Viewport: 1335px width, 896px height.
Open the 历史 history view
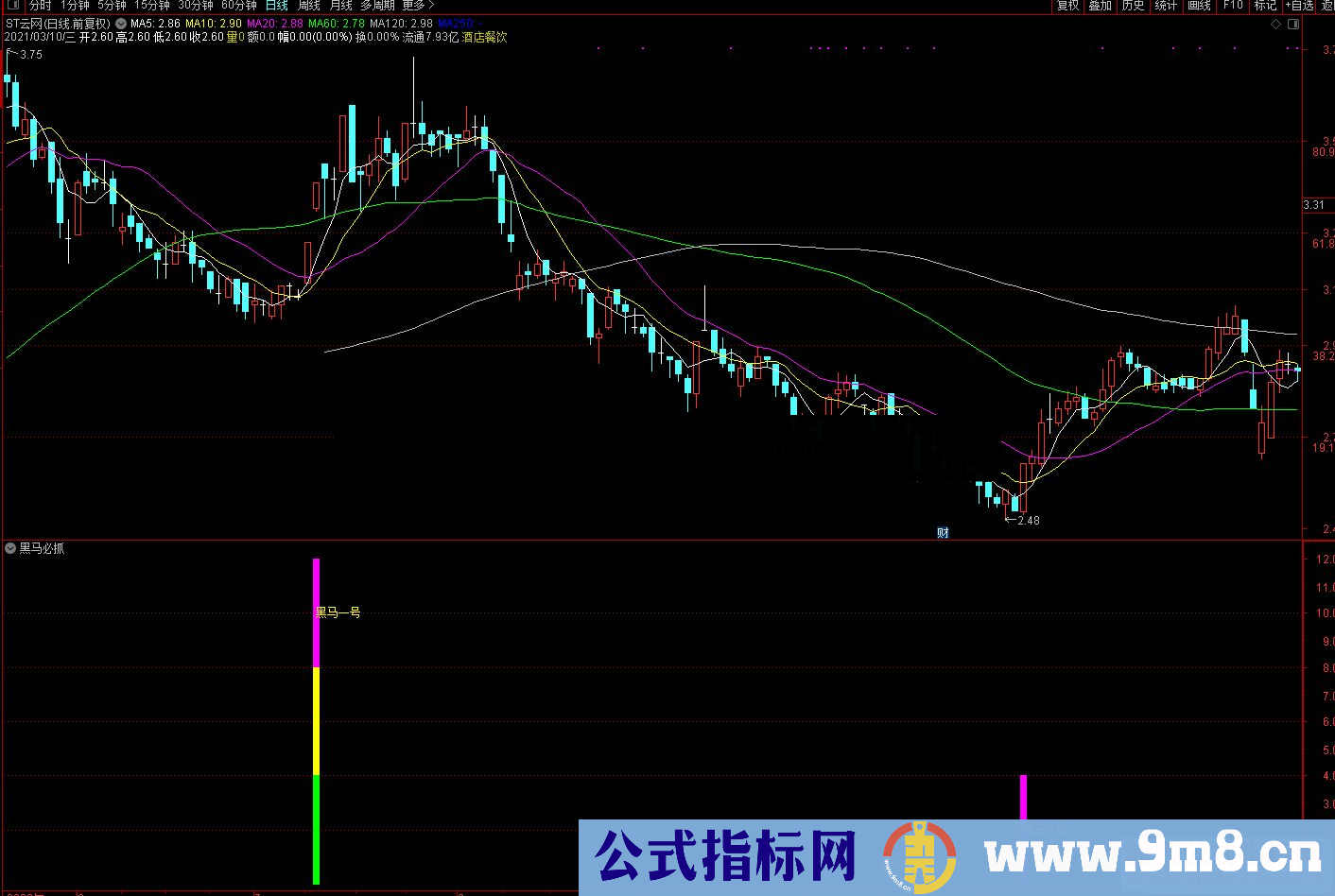(1133, 6)
